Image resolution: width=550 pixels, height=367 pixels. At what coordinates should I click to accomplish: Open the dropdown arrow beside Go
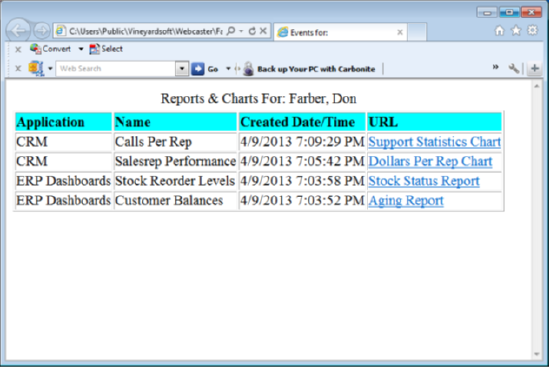tap(228, 68)
